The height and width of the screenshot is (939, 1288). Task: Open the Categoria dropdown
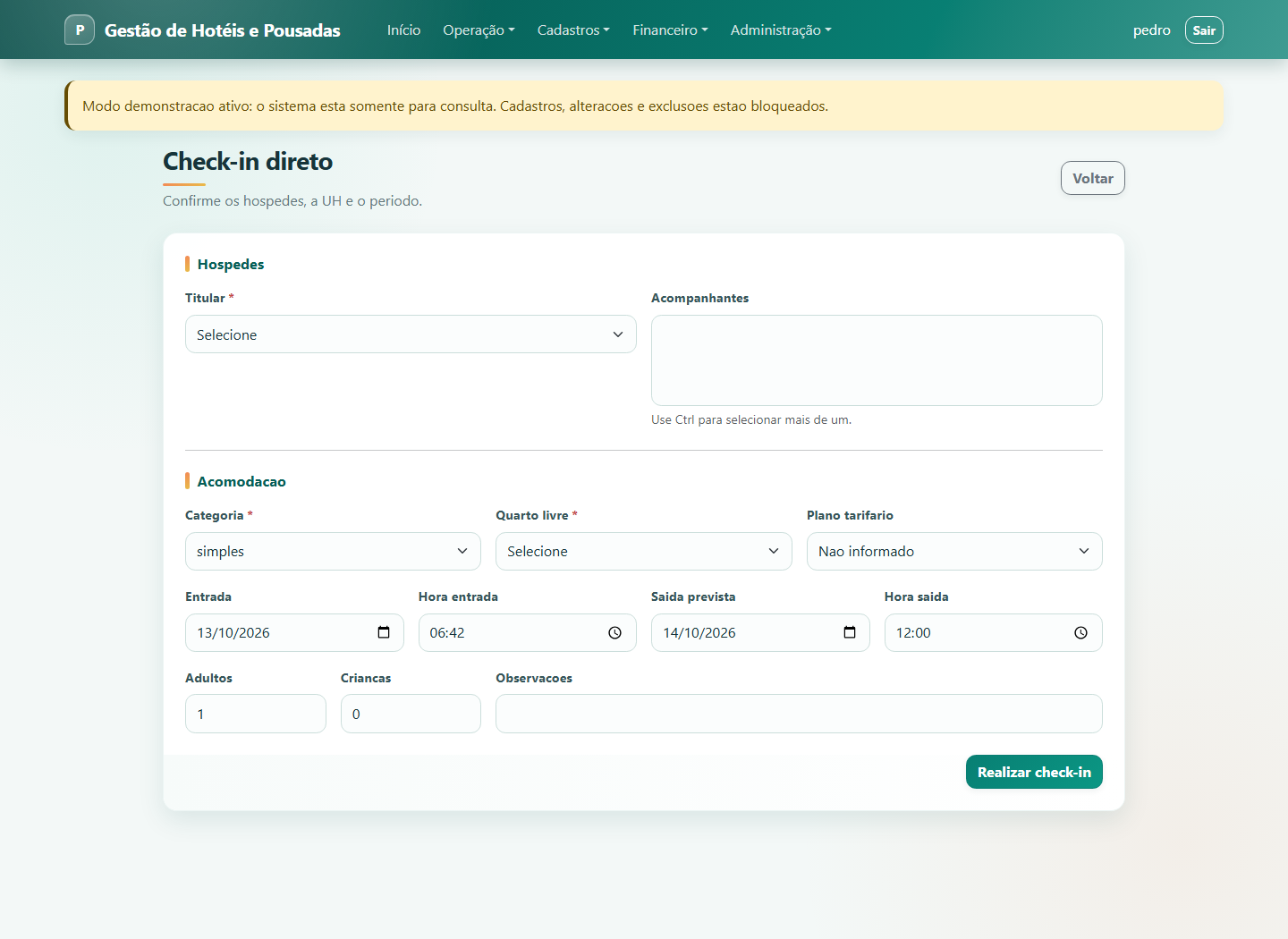pyautogui.click(x=333, y=551)
